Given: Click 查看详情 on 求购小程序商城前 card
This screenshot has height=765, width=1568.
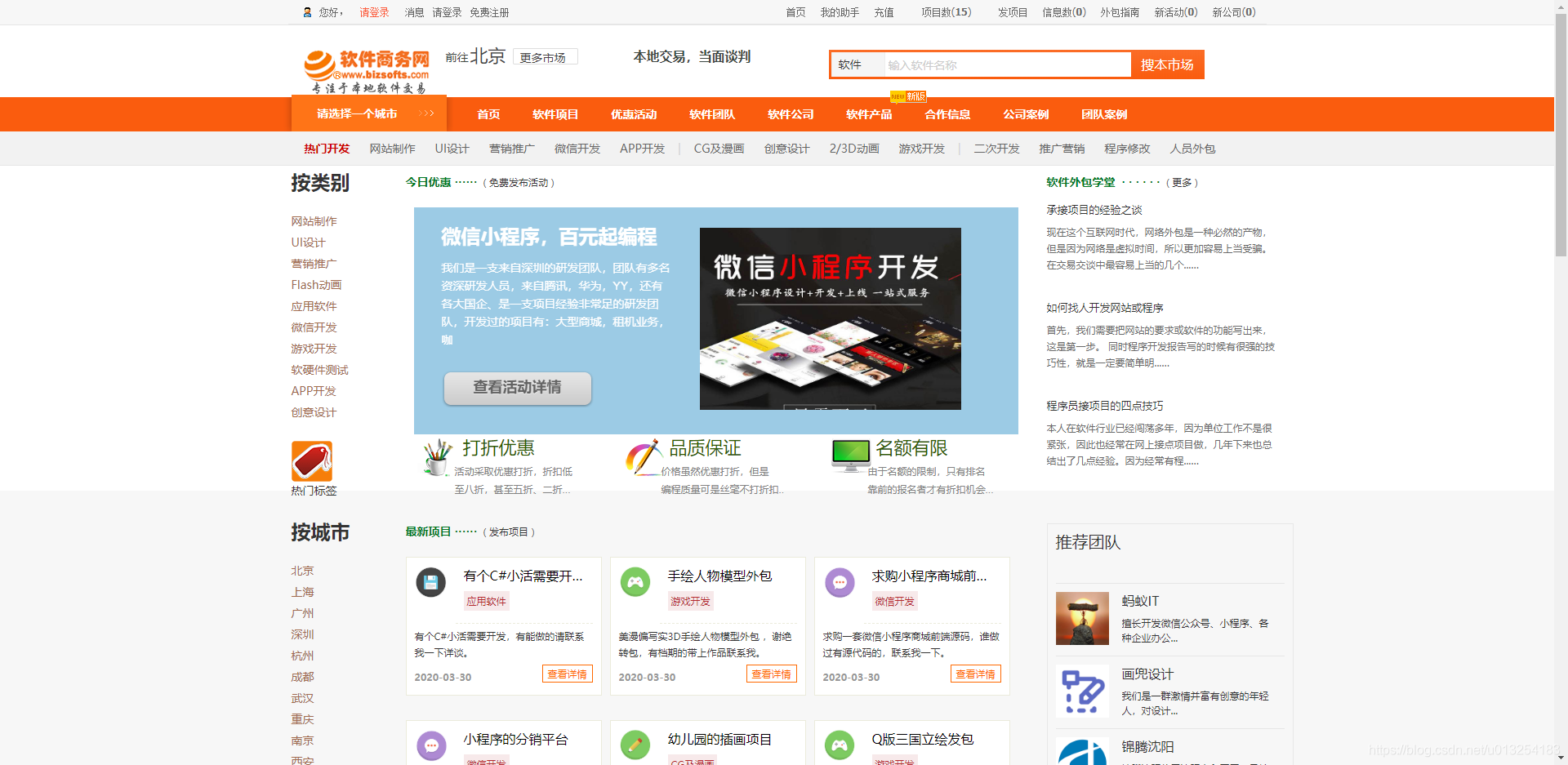Looking at the screenshot, I should pyautogui.click(x=976, y=674).
